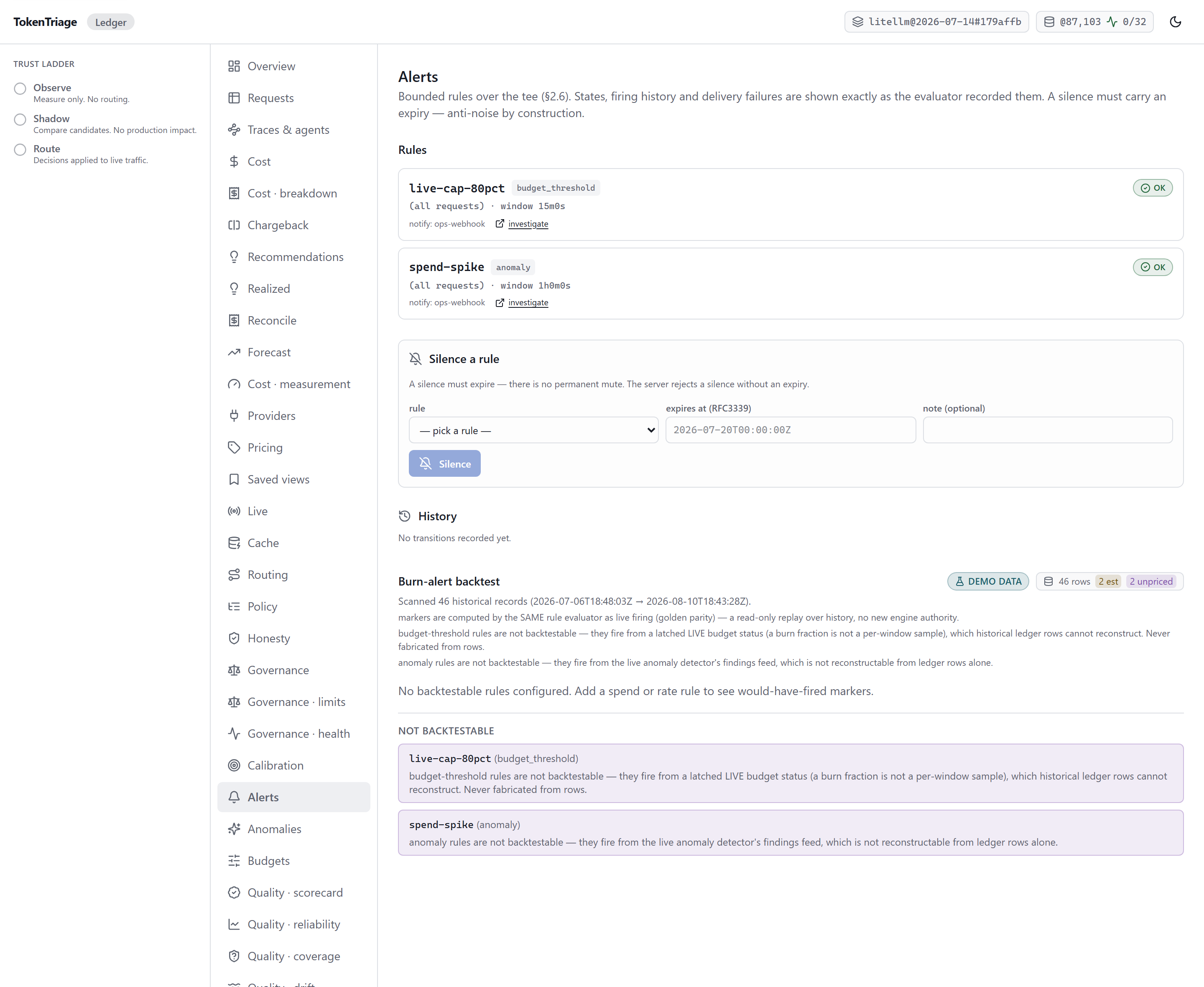Click the Budgets sliders icon
Screen dimensions: 1204x987
point(234,861)
